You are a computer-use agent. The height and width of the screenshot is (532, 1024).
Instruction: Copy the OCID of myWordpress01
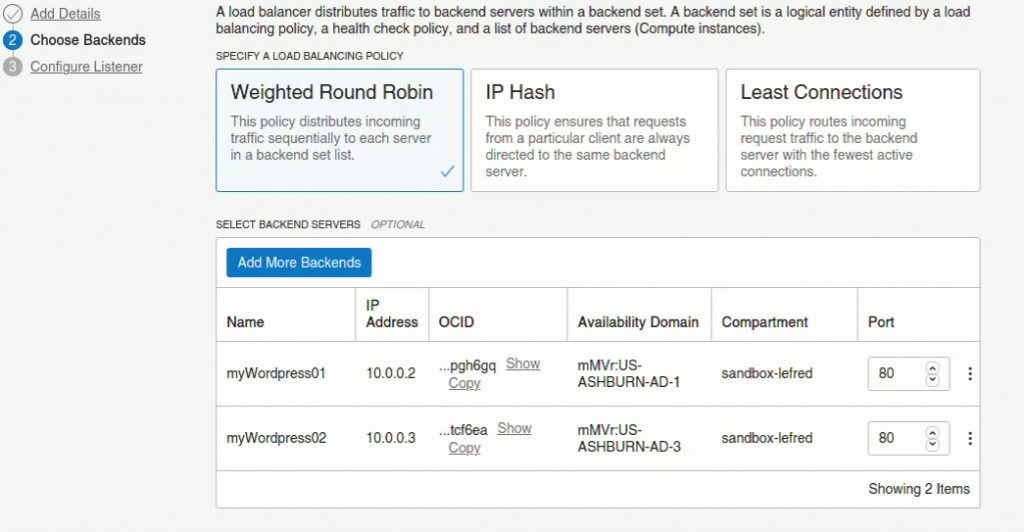click(x=464, y=383)
